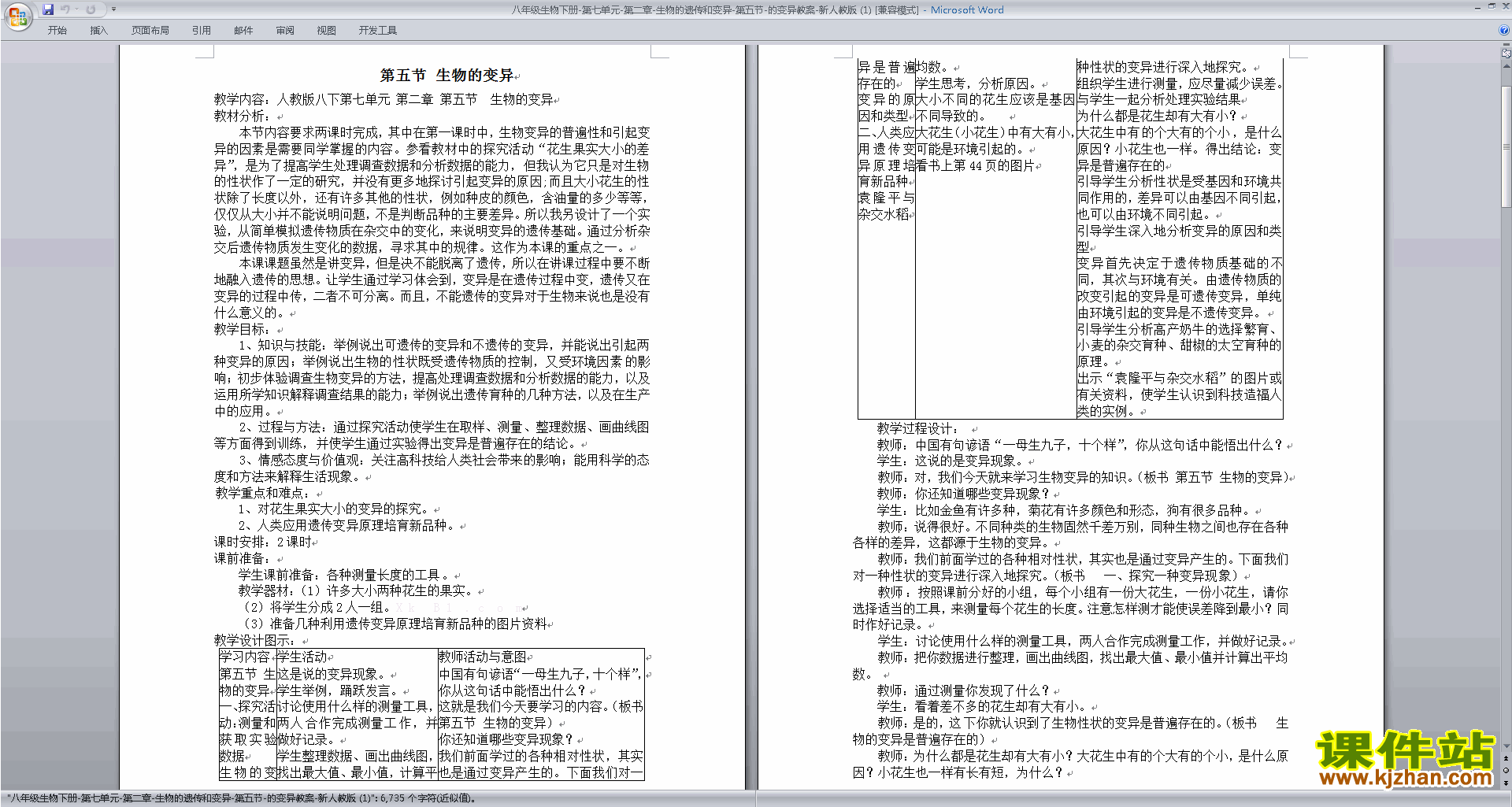The height and width of the screenshot is (807, 1512).
Task: Click scrollbar up arrow
Action: point(1506,65)
